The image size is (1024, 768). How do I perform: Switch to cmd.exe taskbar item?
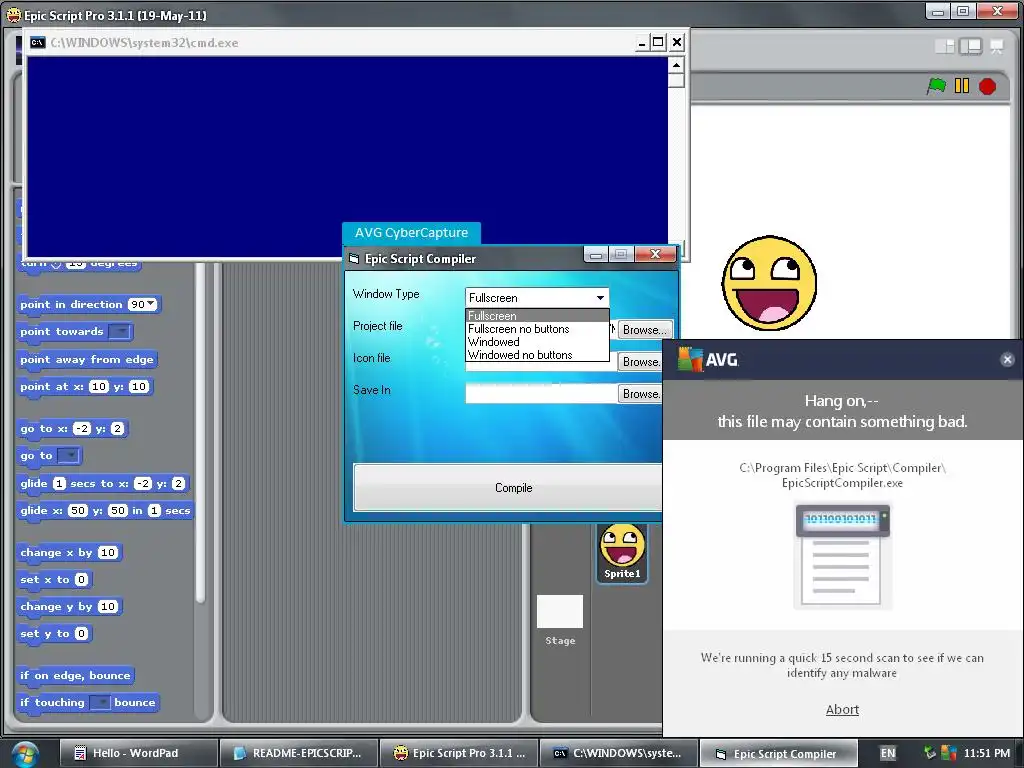click(x=619, y=753)
